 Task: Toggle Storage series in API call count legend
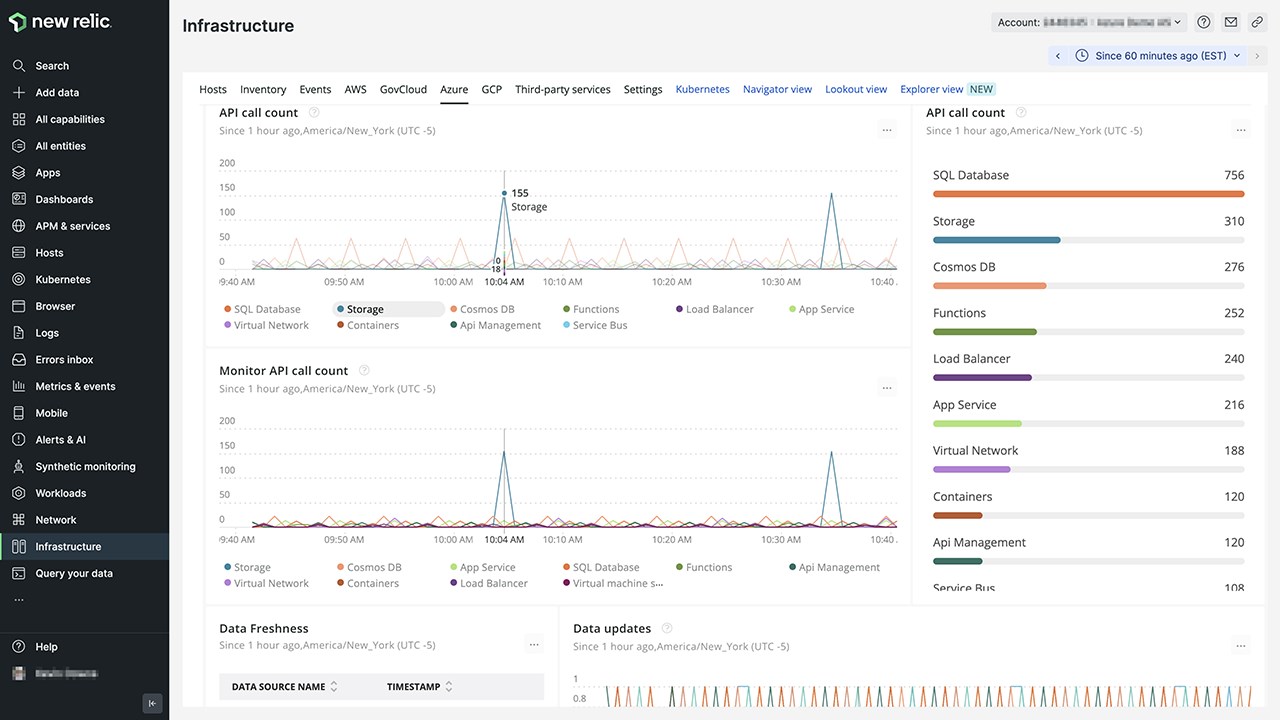[388, 309]
